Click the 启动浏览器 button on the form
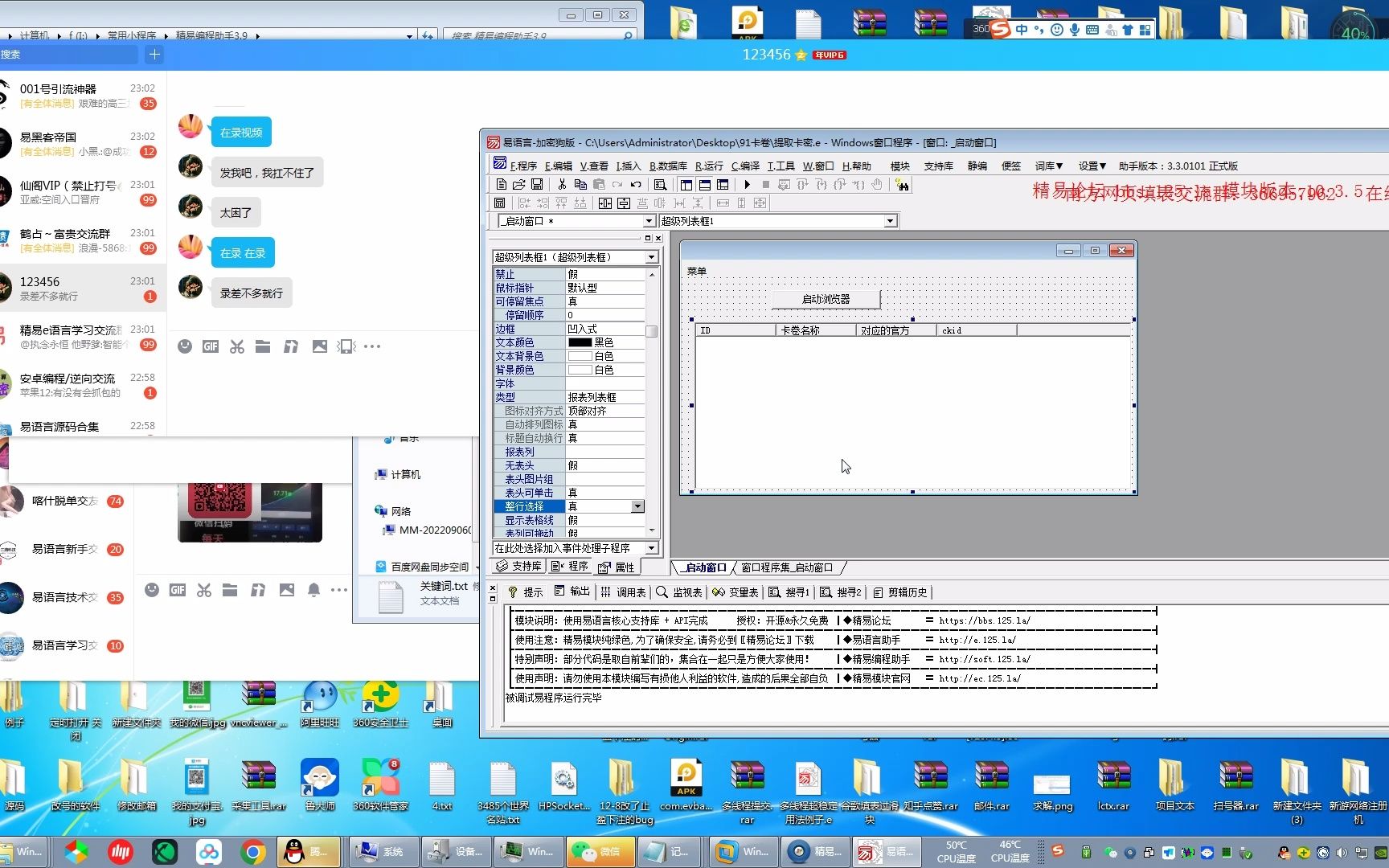 [x=826, y=299]
